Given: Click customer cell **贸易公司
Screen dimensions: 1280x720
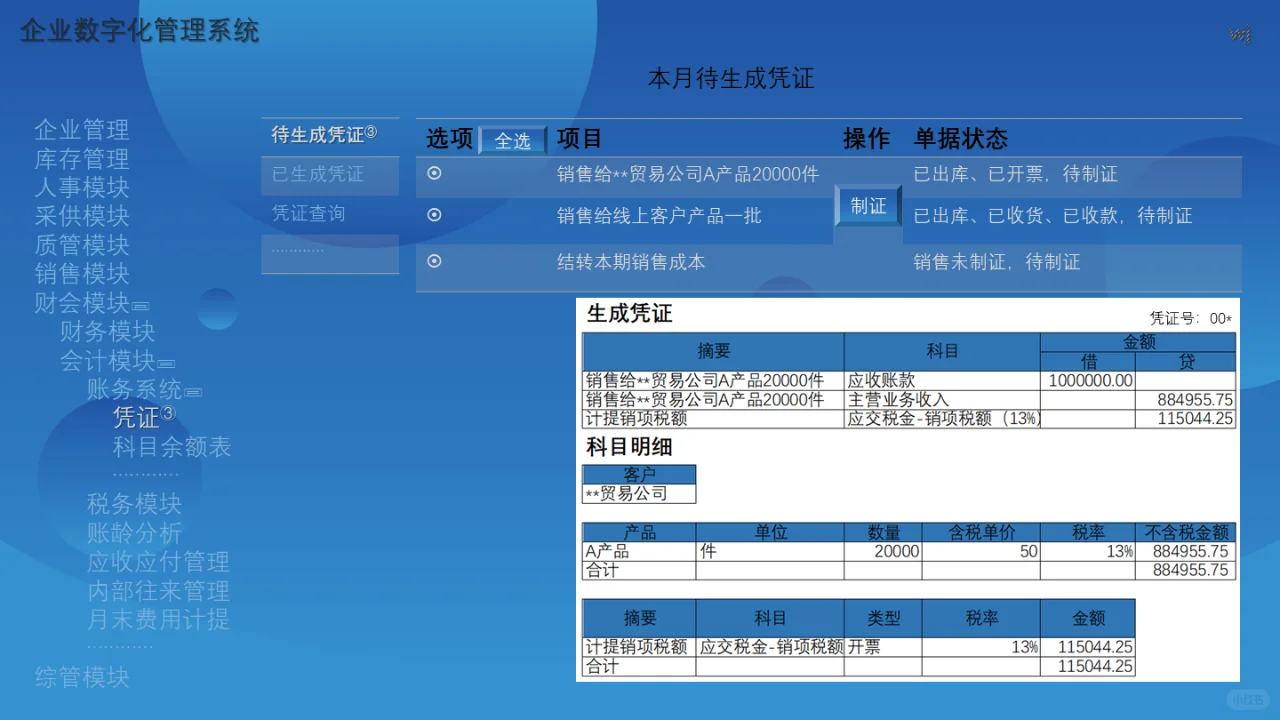Looking at the screenshot, I should point(639,494).
